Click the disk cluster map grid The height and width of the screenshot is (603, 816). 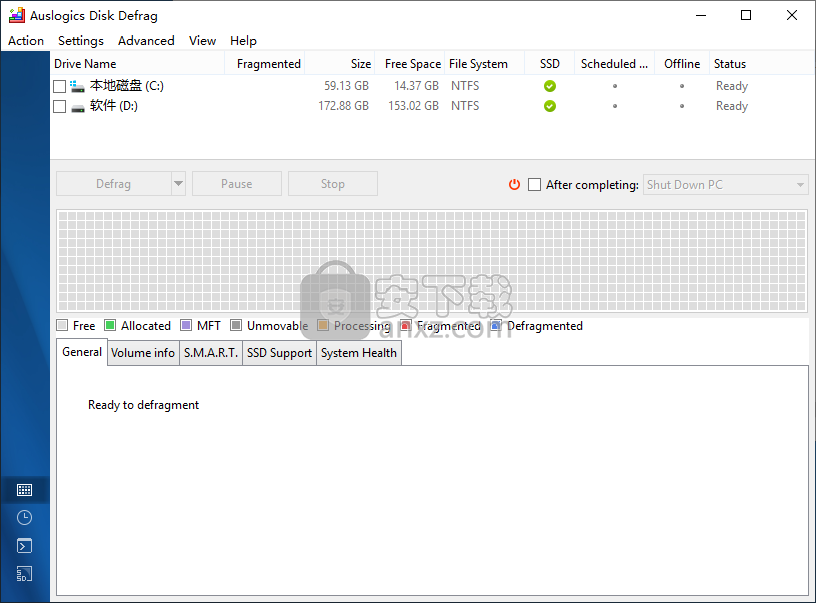(432, 261)
